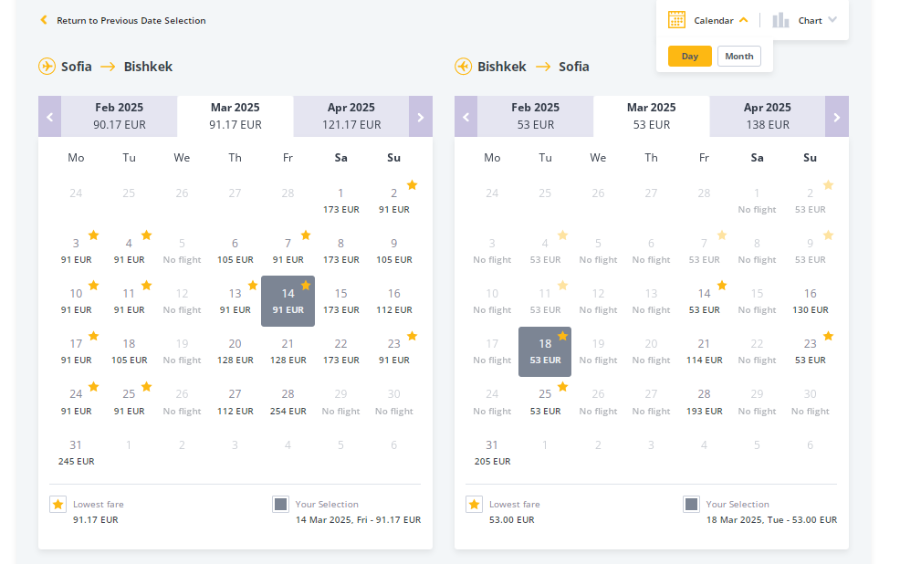Click the back arrow beside Return to Previous Date Selection
The image size is (900, 564).
click(x=44, y=20)
